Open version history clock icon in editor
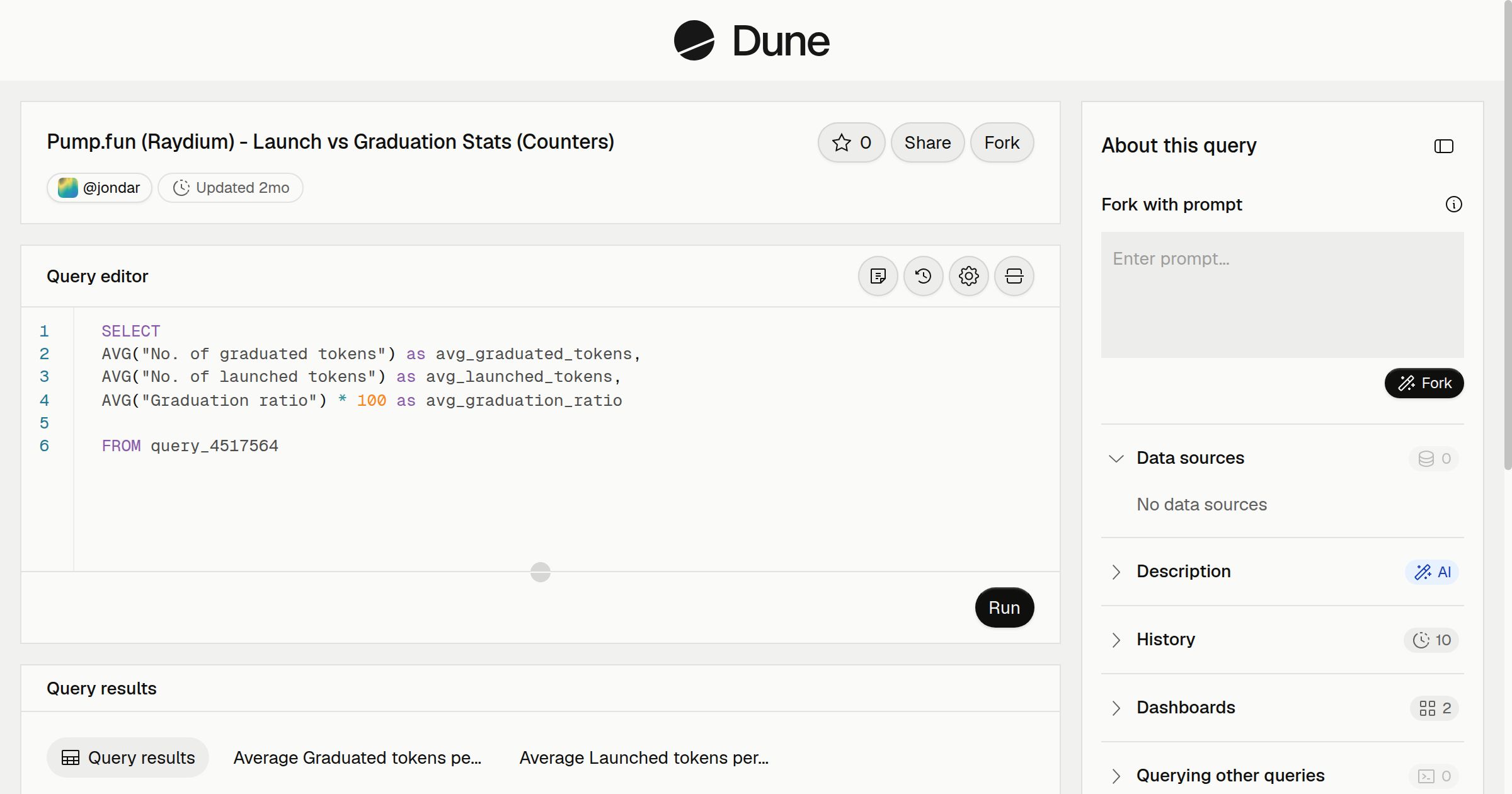This screenshot has height=794, width=1512. (x=923, y=276)
